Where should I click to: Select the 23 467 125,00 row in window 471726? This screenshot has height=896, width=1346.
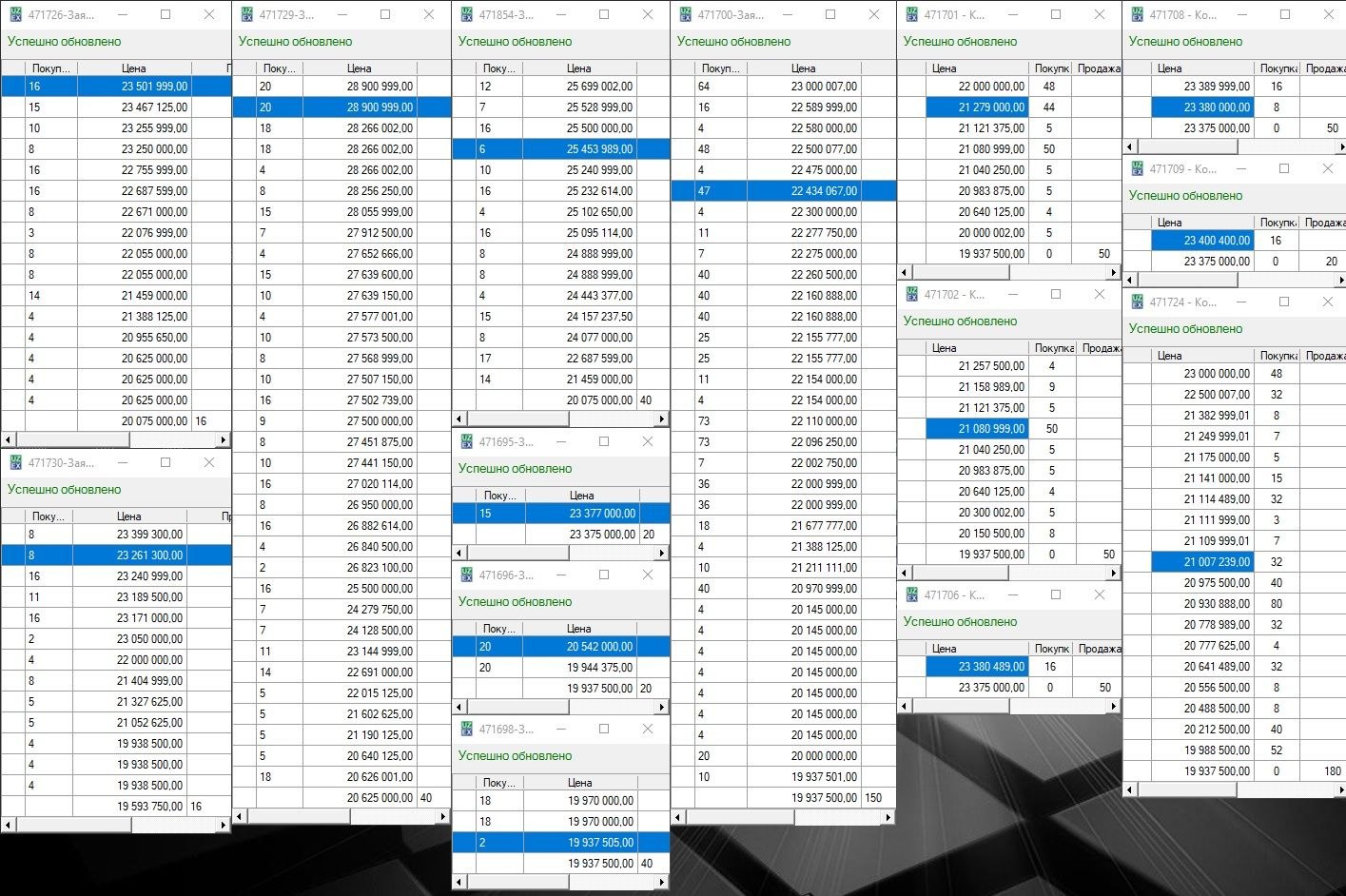tap(114, 107)
